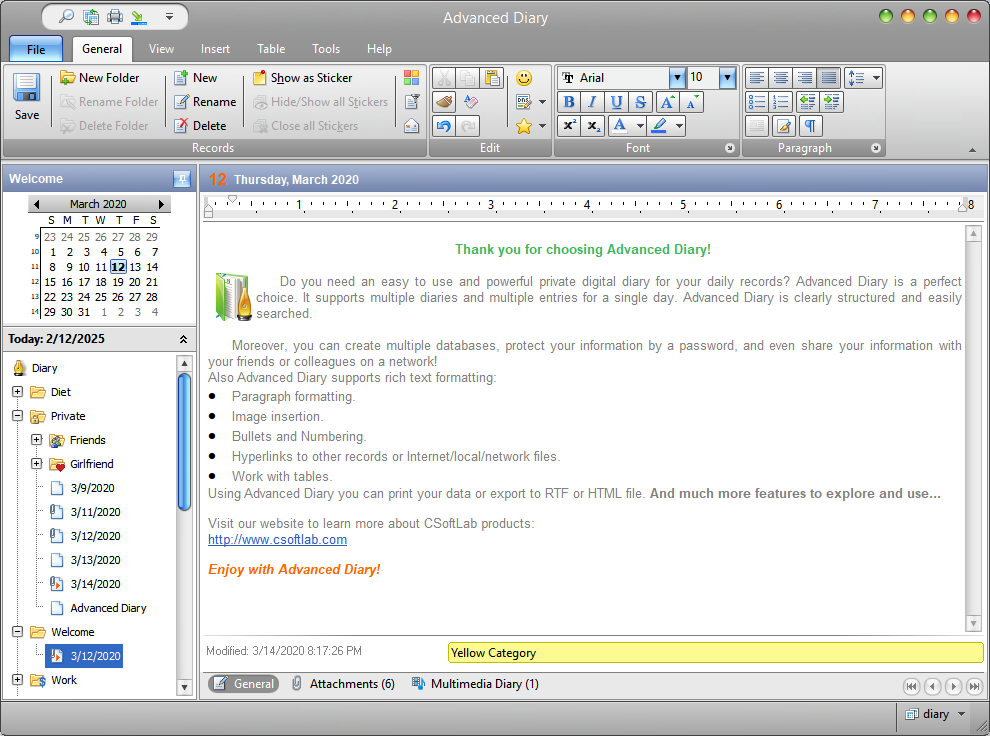Center align the paragraph

tap(781, 78)
